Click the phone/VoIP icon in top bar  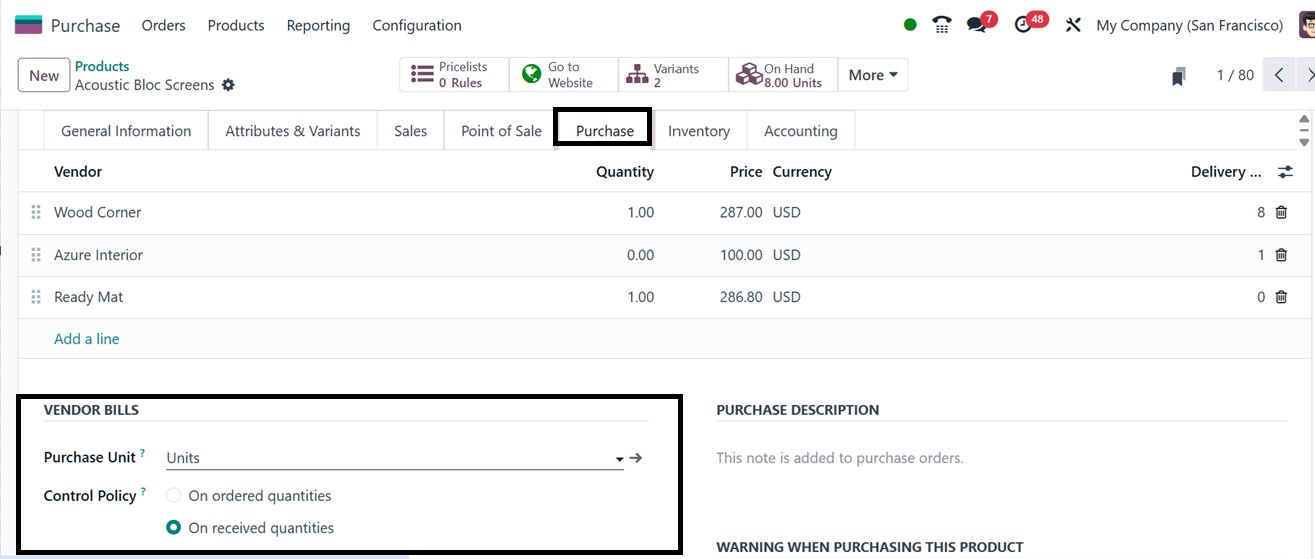point(941,25)
